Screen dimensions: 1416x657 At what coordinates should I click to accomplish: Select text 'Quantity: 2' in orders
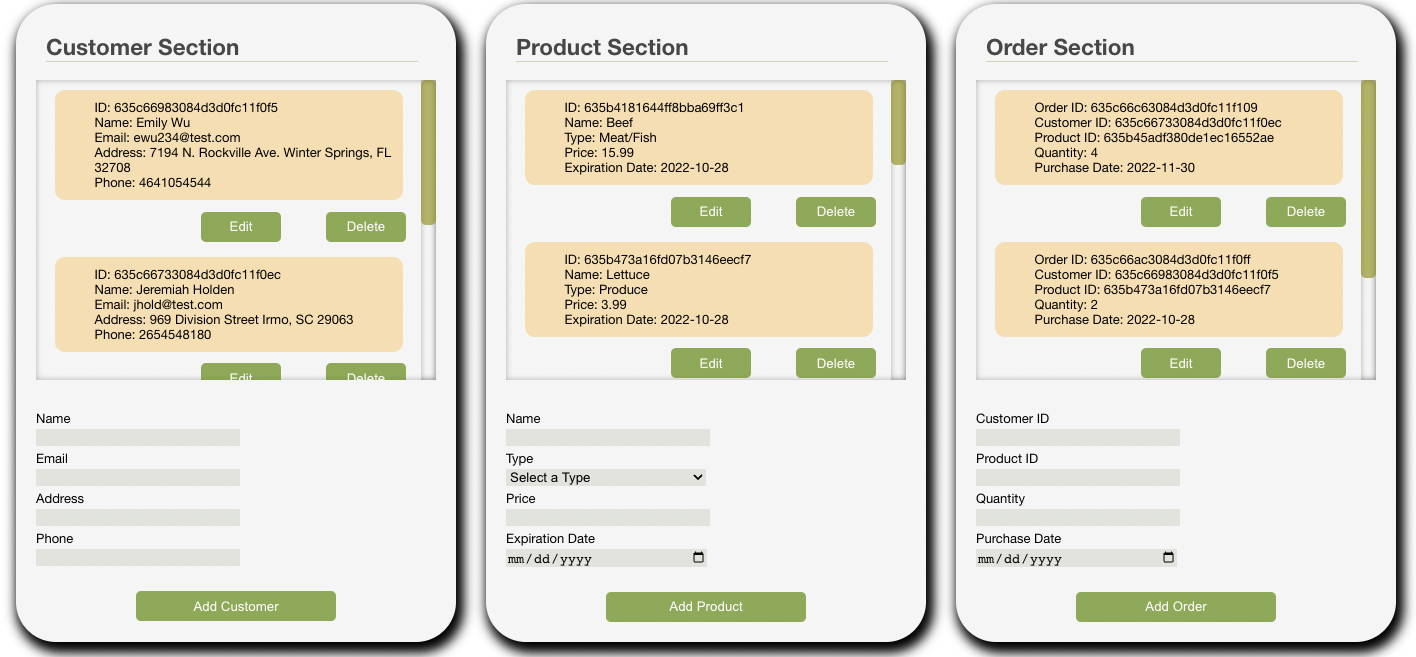[1066, 304]
